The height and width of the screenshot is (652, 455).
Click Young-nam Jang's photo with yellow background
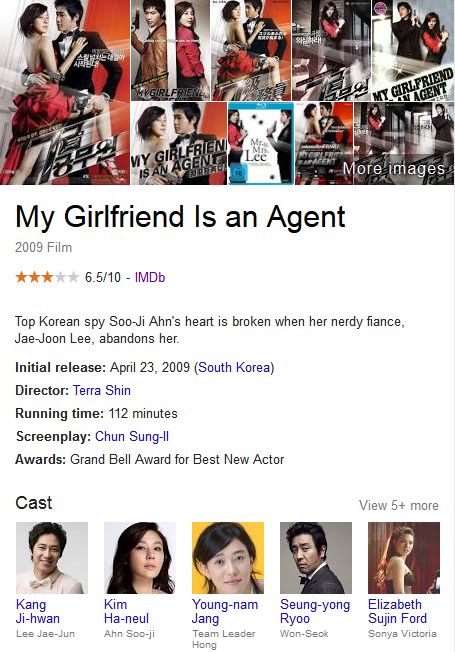(228, 558)
